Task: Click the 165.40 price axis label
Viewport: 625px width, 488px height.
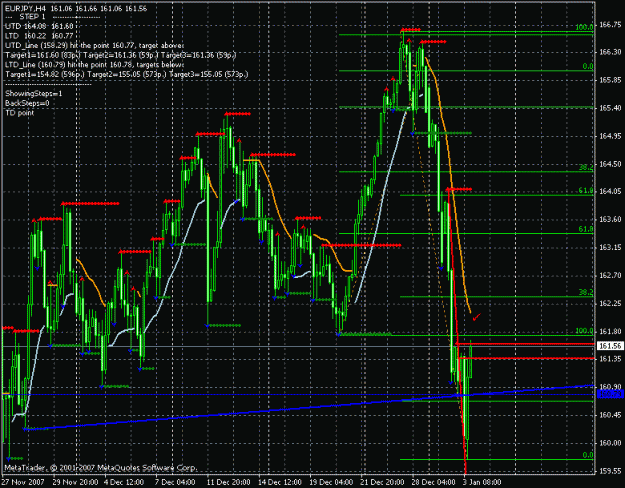Action: [610, 108]
